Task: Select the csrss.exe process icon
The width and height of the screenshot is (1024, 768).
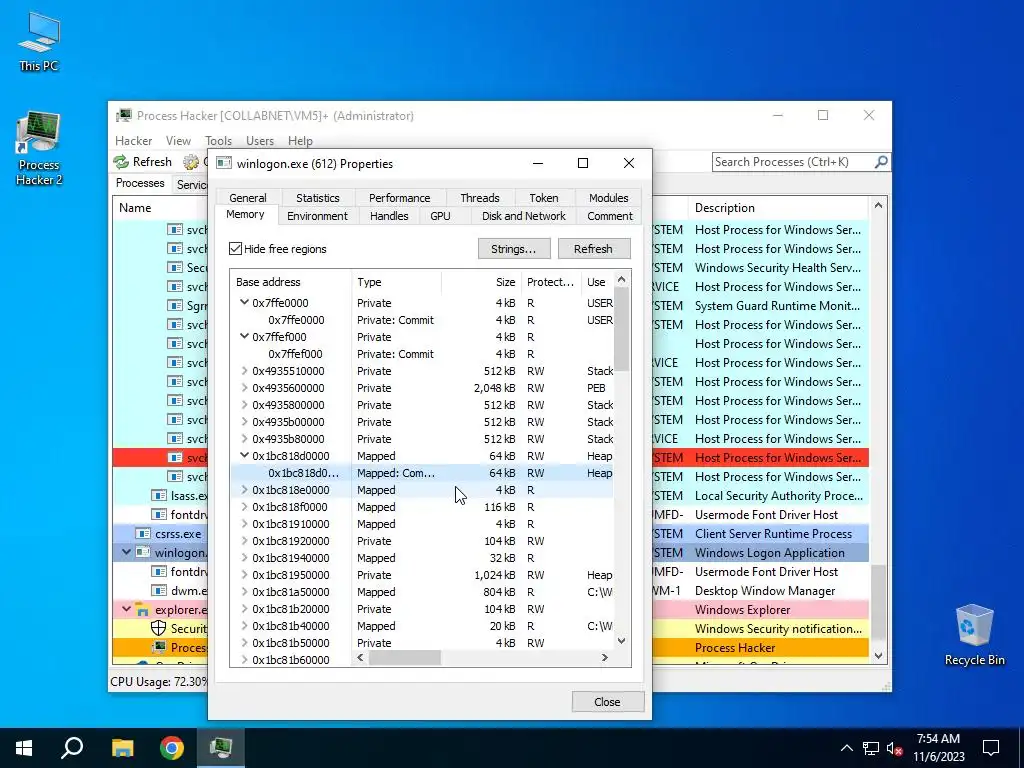Action: [x=142, y=534]
